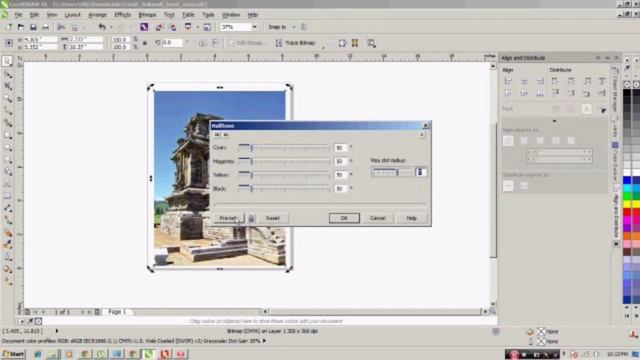Toggle the lock preview button beside Preview
The image size is (640, 360).
(x=251, y=218)
